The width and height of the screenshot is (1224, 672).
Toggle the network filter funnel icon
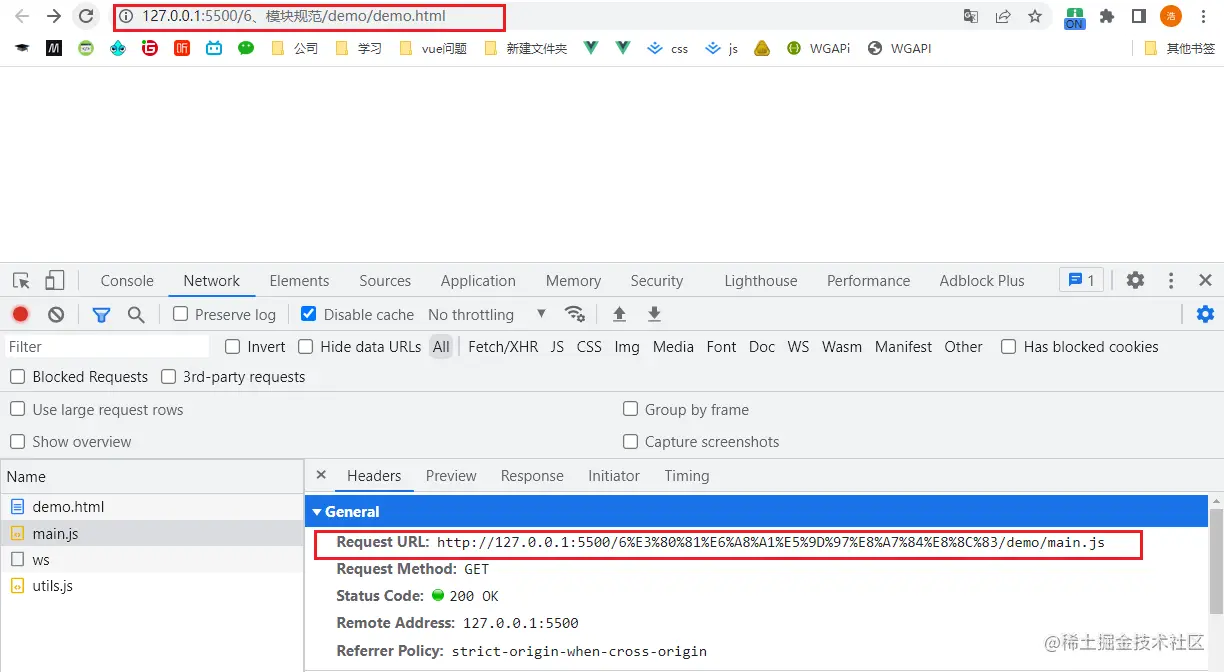101,314
